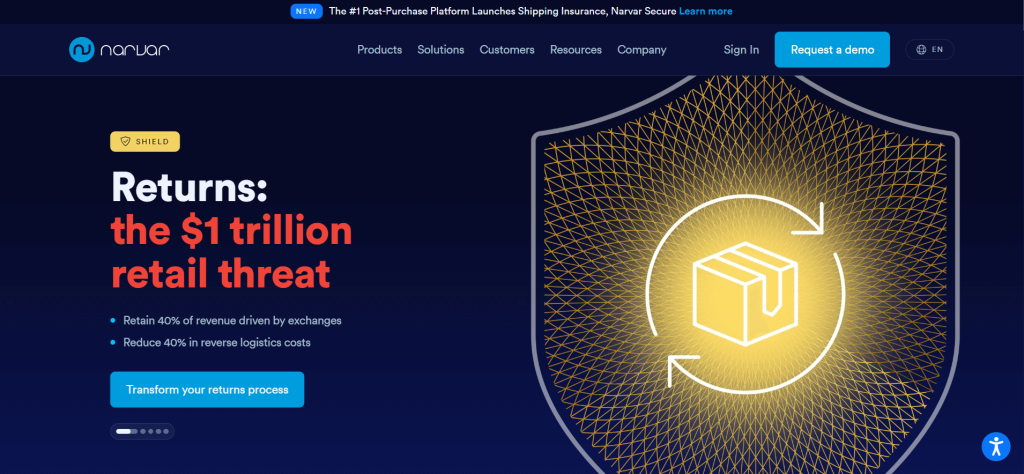Select the third carousel slide dot
Image resolution: width=1024 pixels, height=474 pixels.
tap(151, 432)
